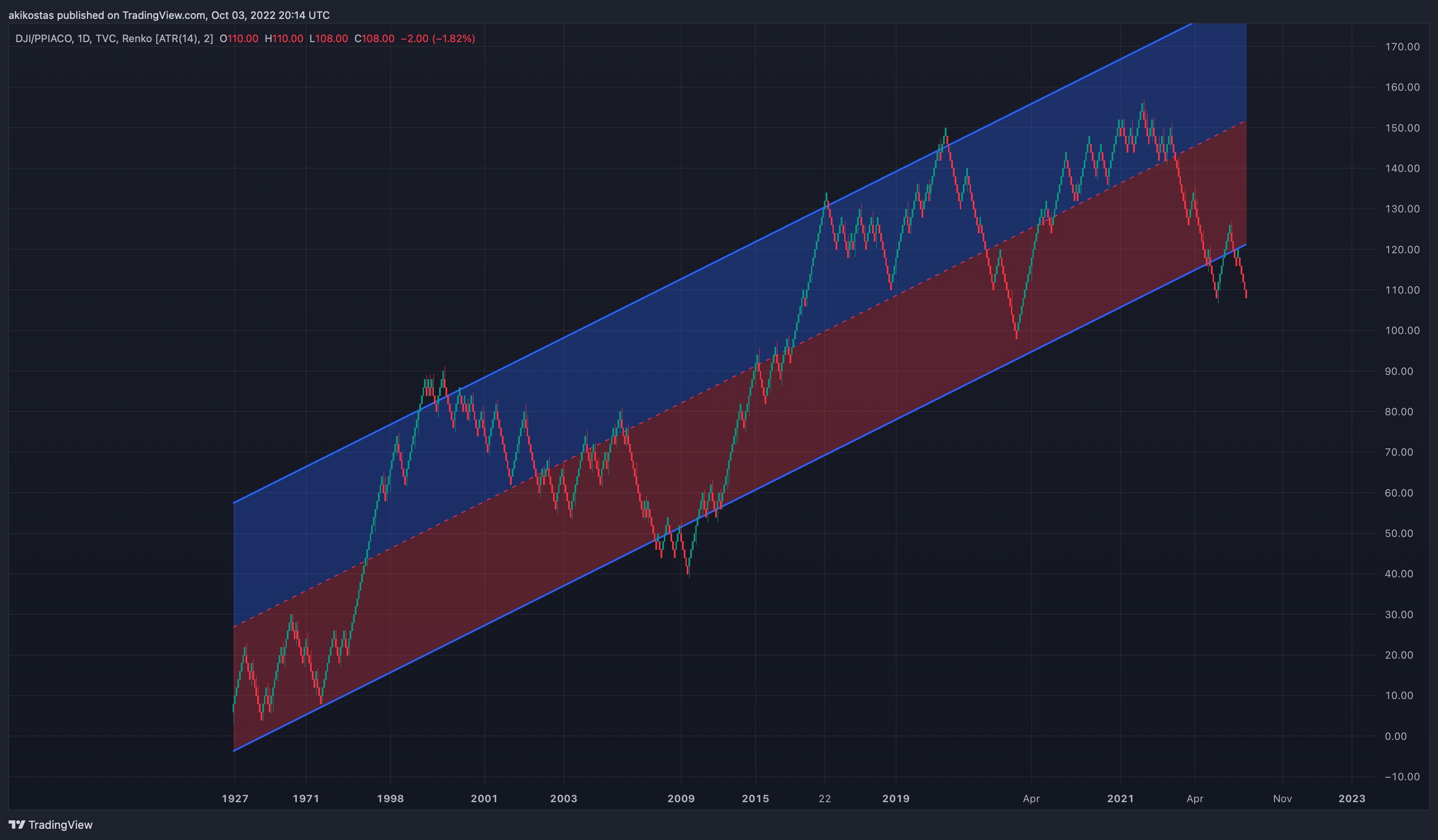Click the 20.00 price axis label
The height and width of the screenshot is (840, 1438).
[x=1398, y=655]
